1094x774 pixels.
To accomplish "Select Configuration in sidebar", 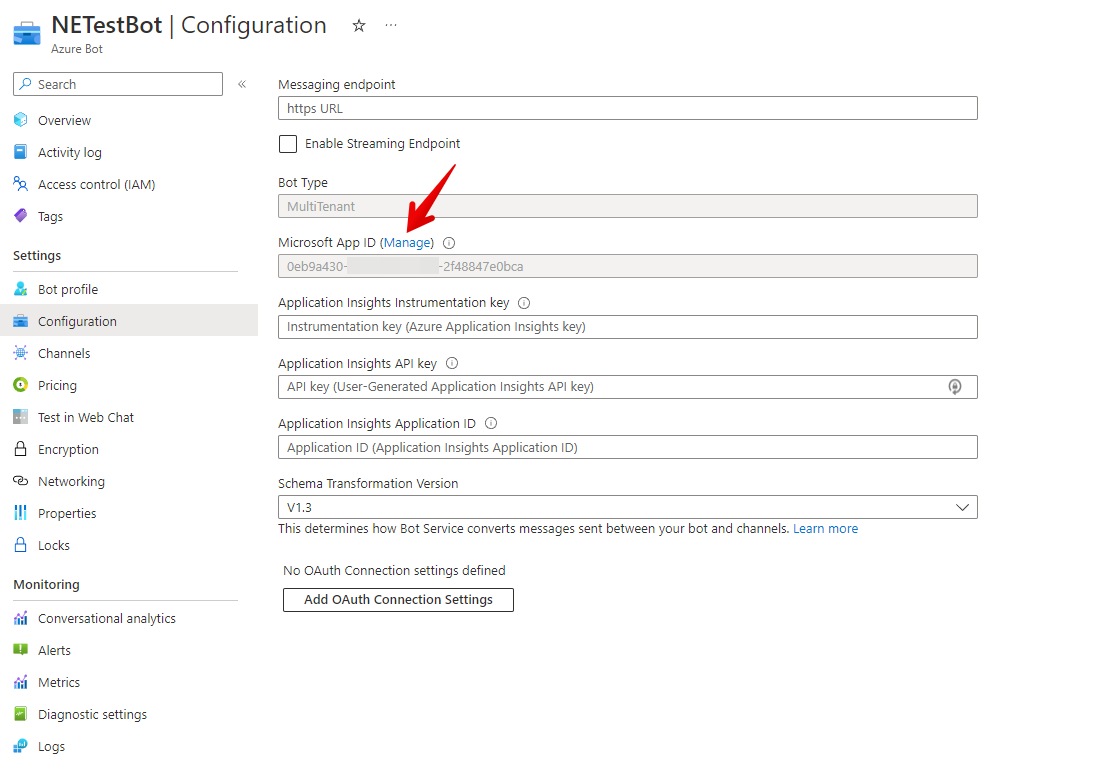I will [129, 321].
